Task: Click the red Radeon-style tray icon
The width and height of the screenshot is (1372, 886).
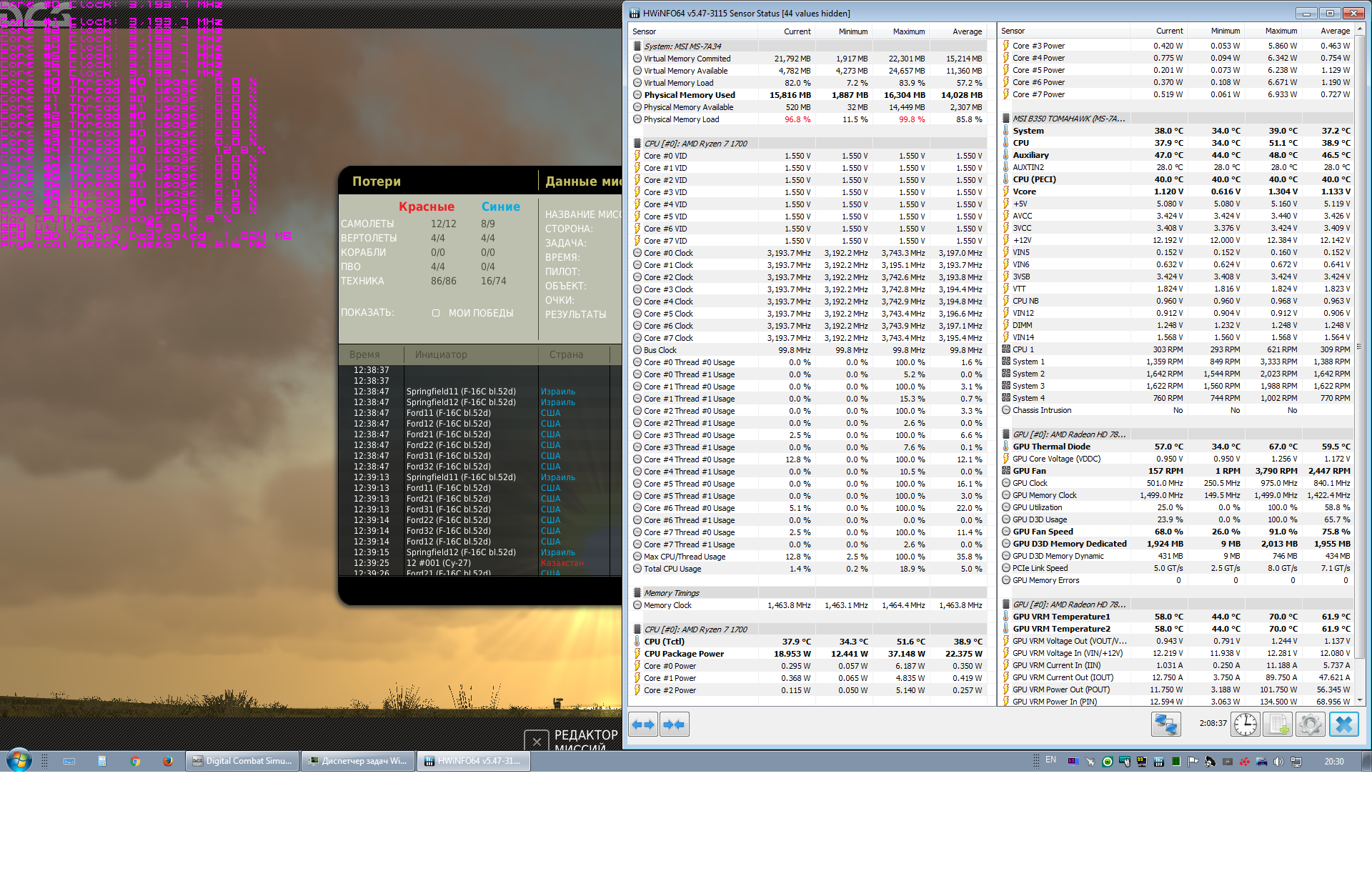Action: pos(1244,762)
